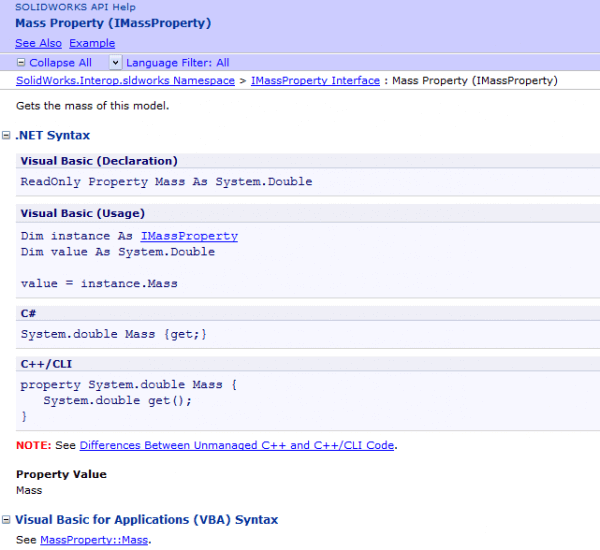Click Collapse All text
This screenshot has height=550, width=600.
pyautogui.click(x=60, y=63)
